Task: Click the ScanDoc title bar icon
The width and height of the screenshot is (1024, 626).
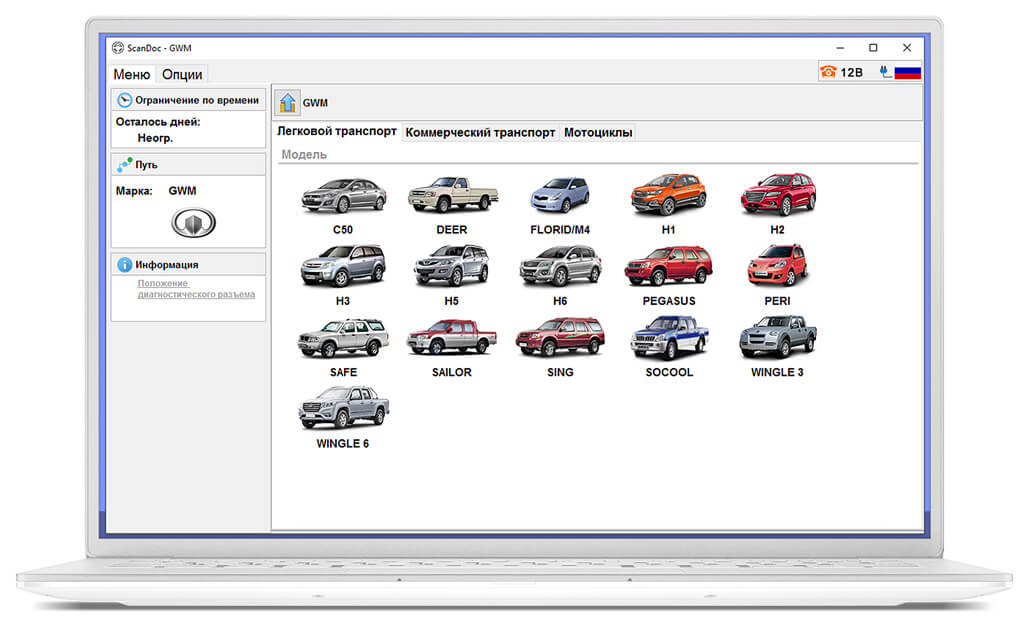Action: pyautogui.click(x=118, y=48)
